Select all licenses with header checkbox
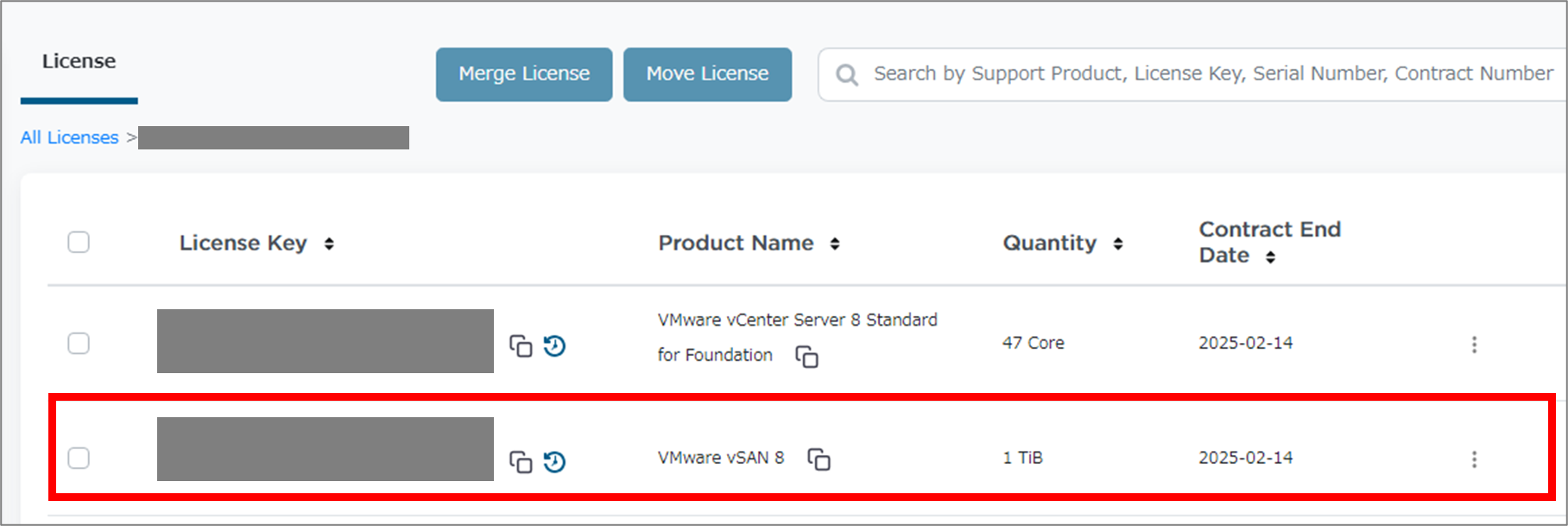 point(79,242)
